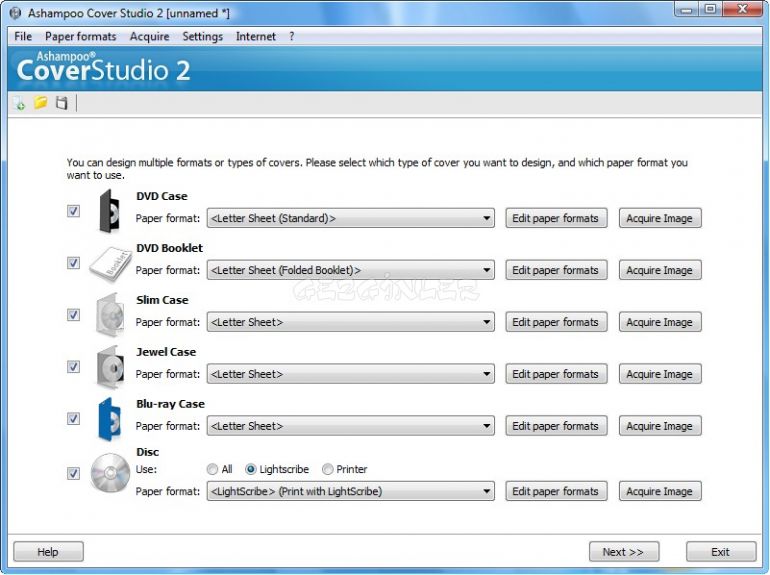Click the Blu-ray Case icon
The image size is (770, 575).
coord(109,419)
